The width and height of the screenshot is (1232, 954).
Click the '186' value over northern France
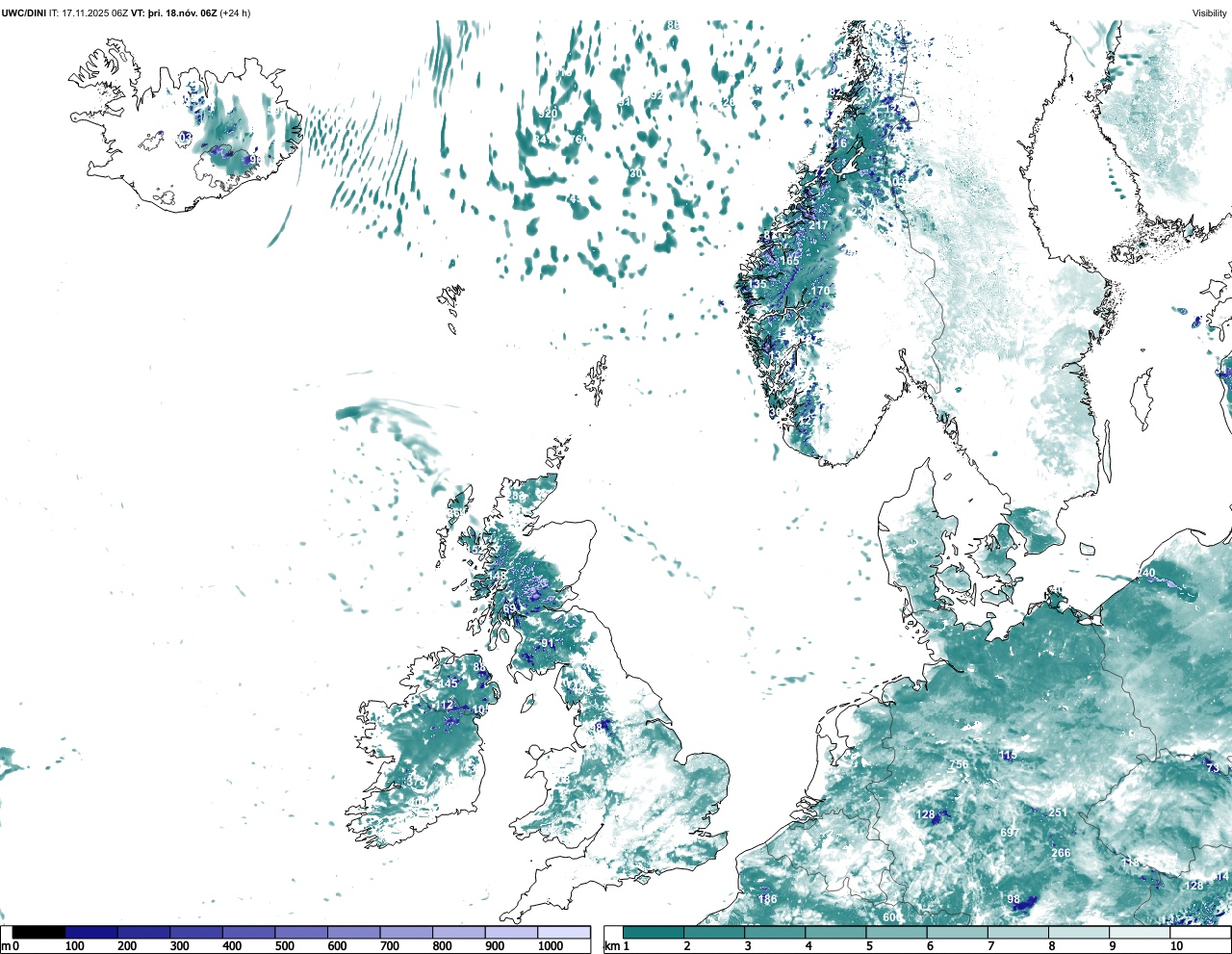point(767,900)
